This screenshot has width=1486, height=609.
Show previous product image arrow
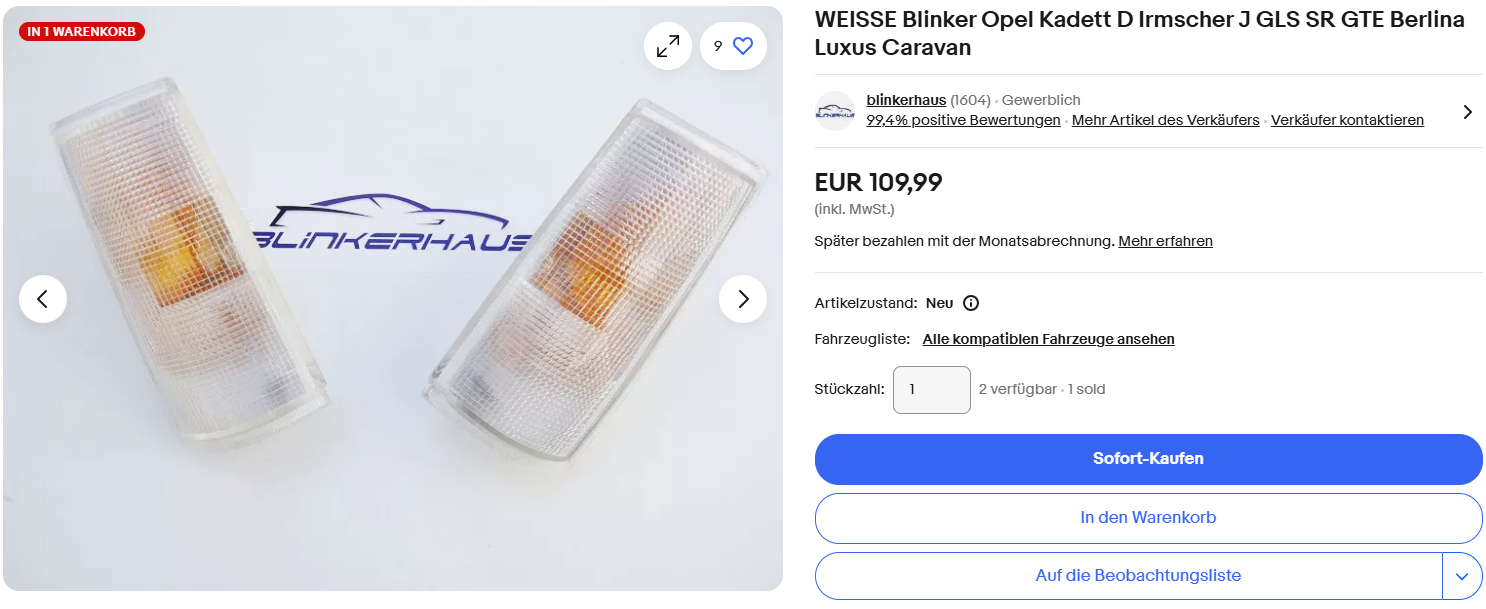(43, 299)
